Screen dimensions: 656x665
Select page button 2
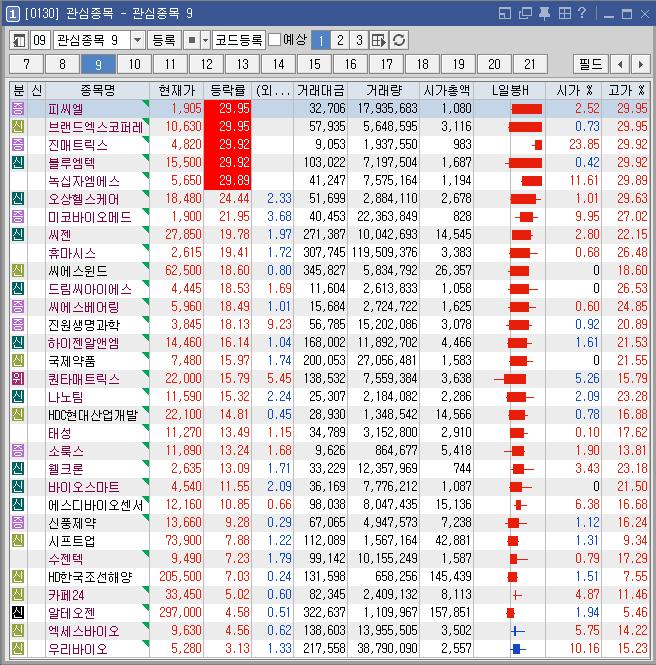coord(340,40)
